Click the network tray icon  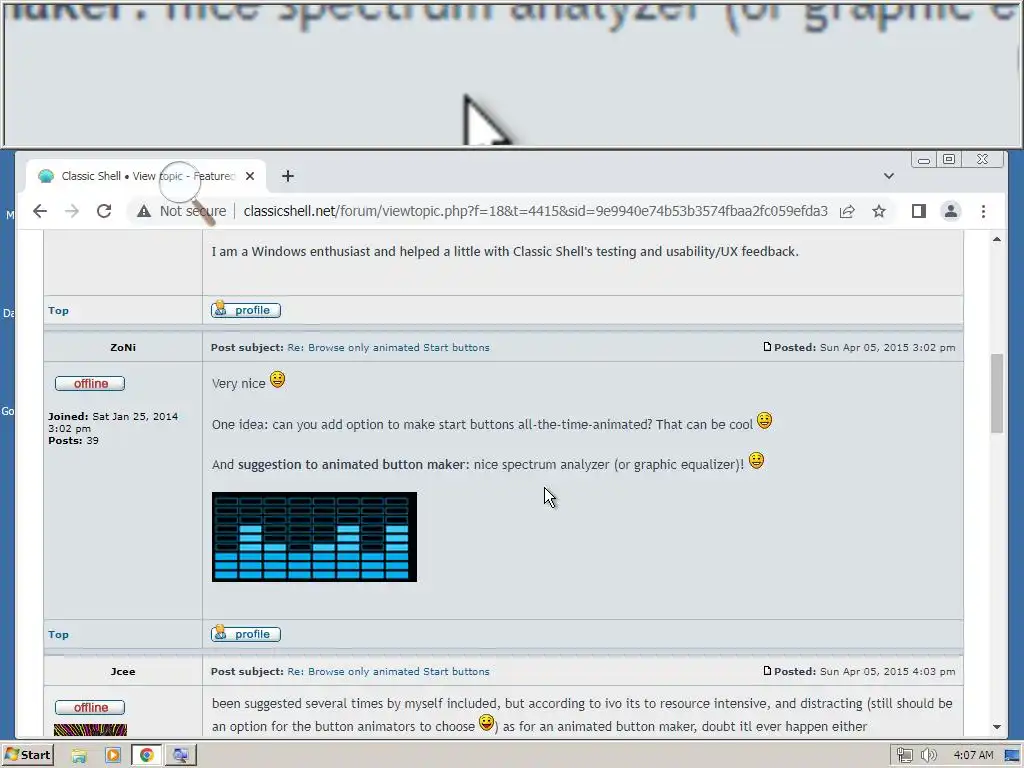[904, 756]
